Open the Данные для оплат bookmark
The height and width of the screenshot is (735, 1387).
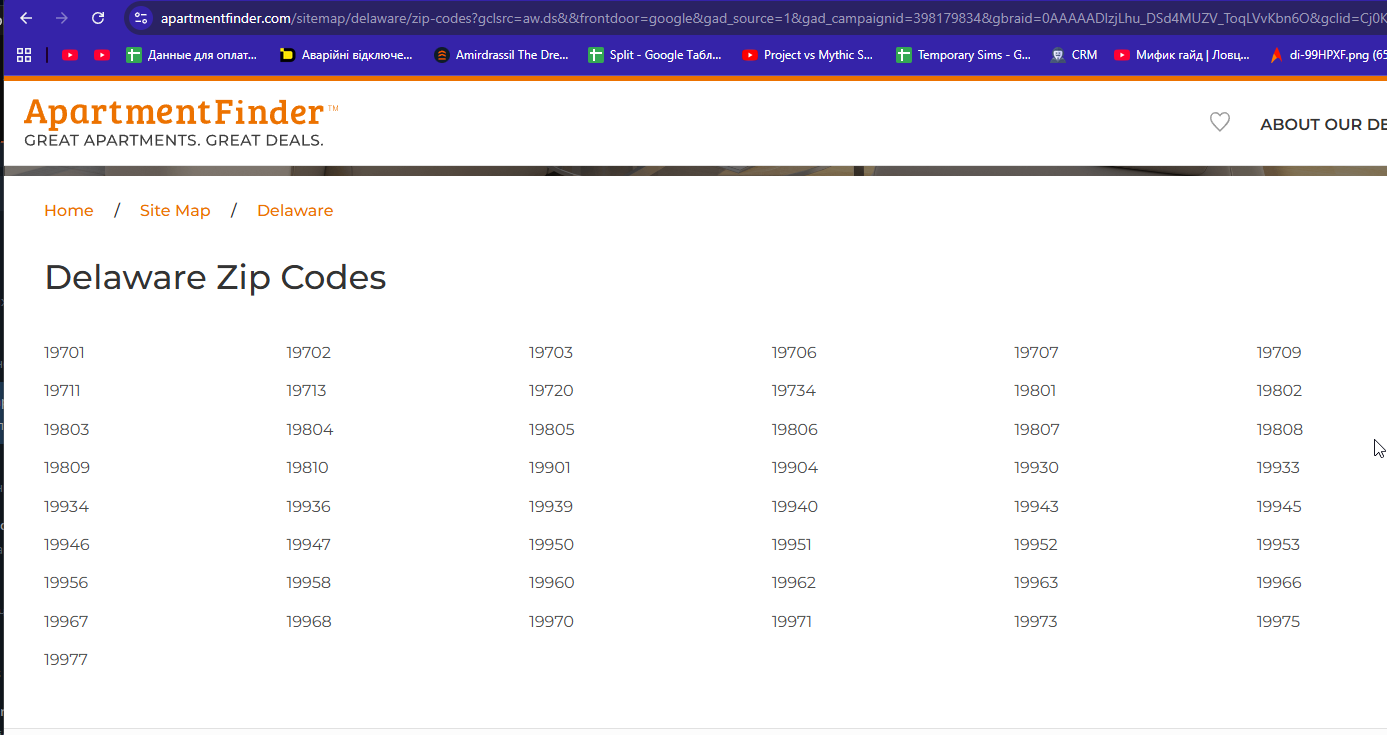tap(192, 55)
